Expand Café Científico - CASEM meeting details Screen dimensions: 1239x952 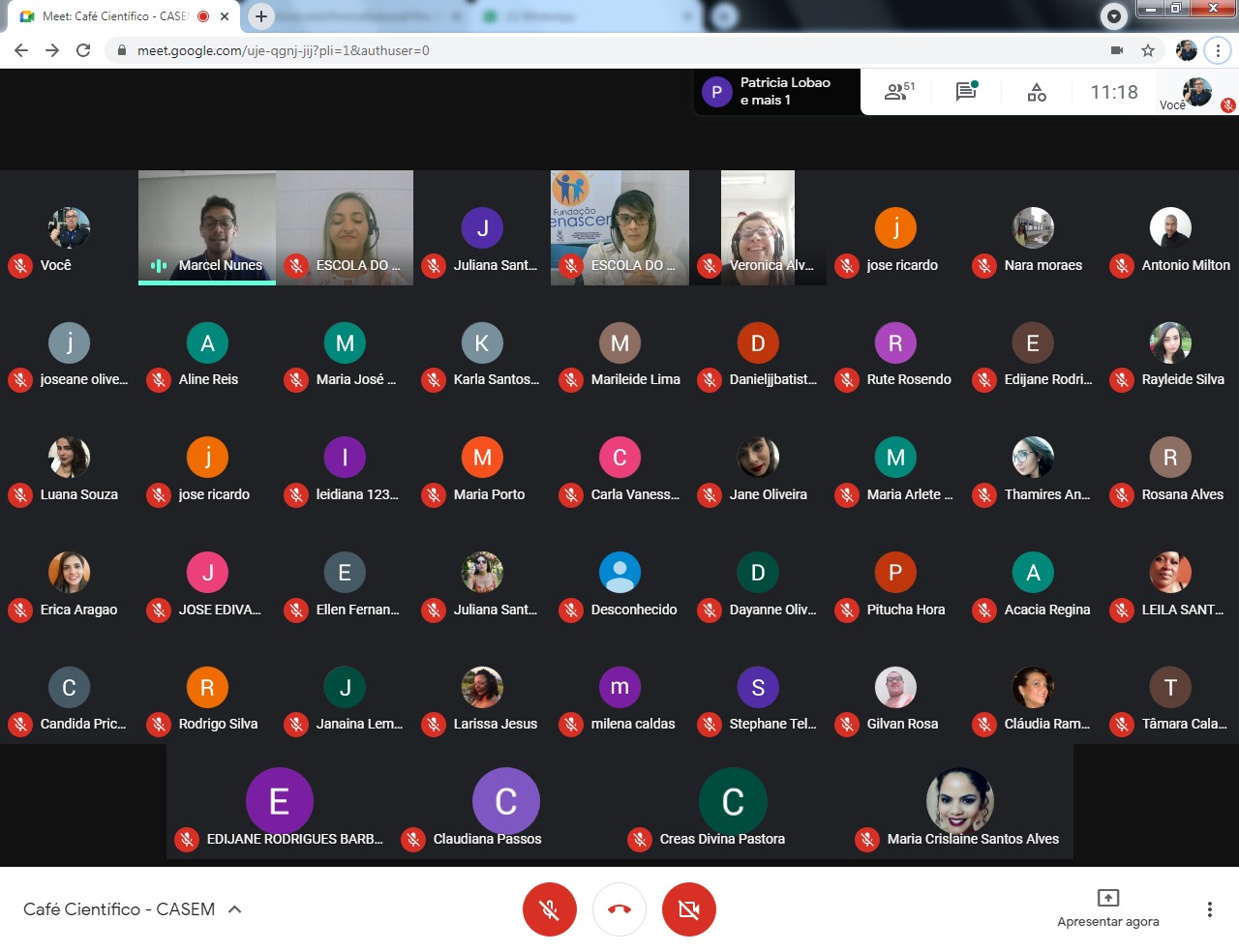point(234,909)
